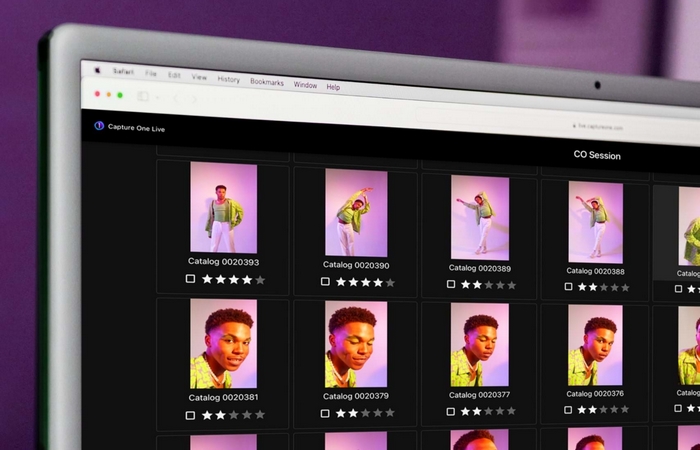Open the Edit menu

coord(174,75)
